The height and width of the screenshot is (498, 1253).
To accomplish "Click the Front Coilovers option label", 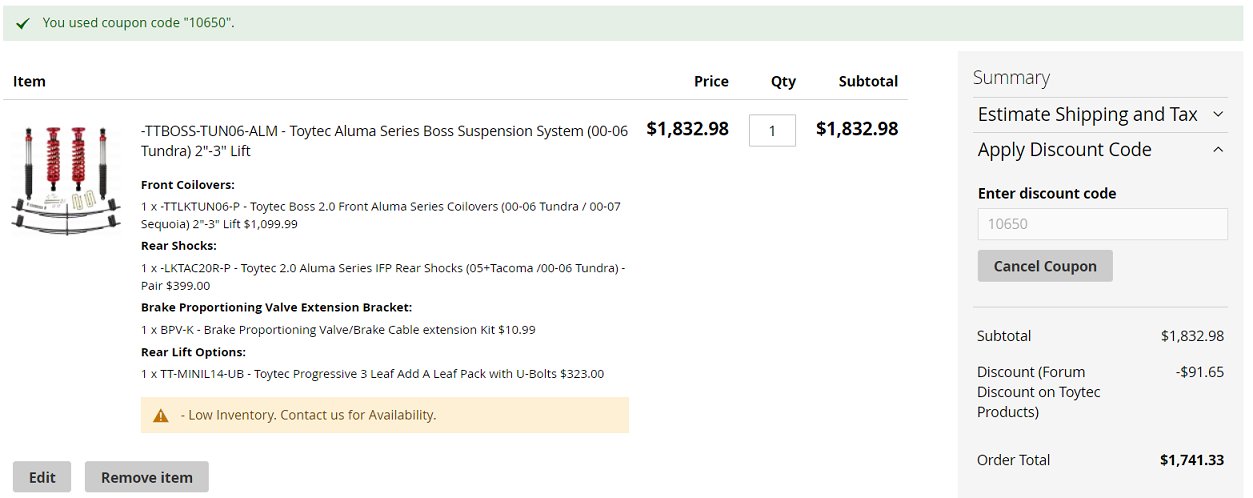I will [188, 185].
